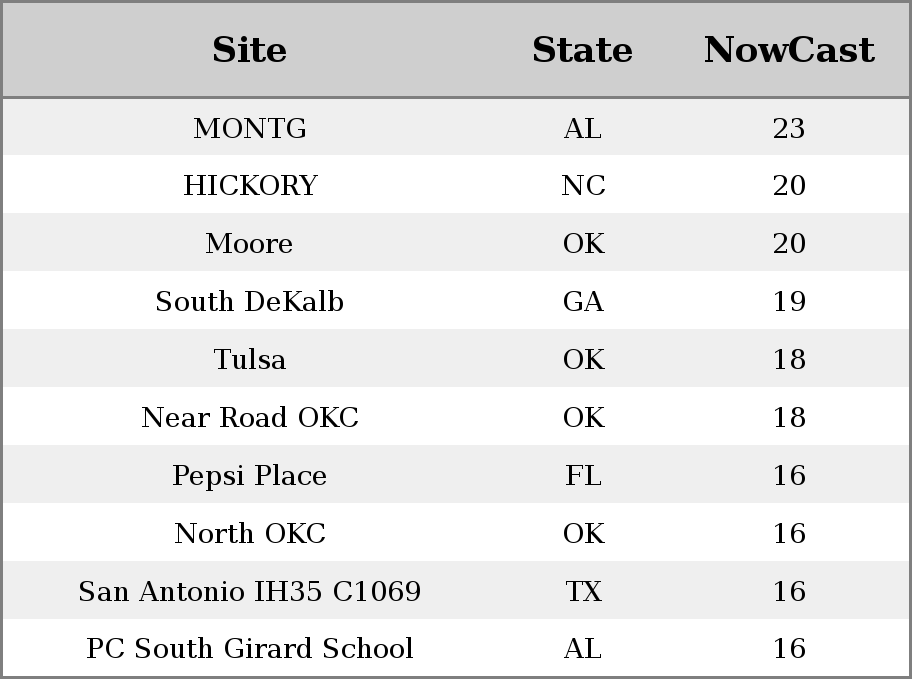This screenshot has height=679, width=912.
Task: Click the NowCast value 23
Action: click(x=789, y=128)
